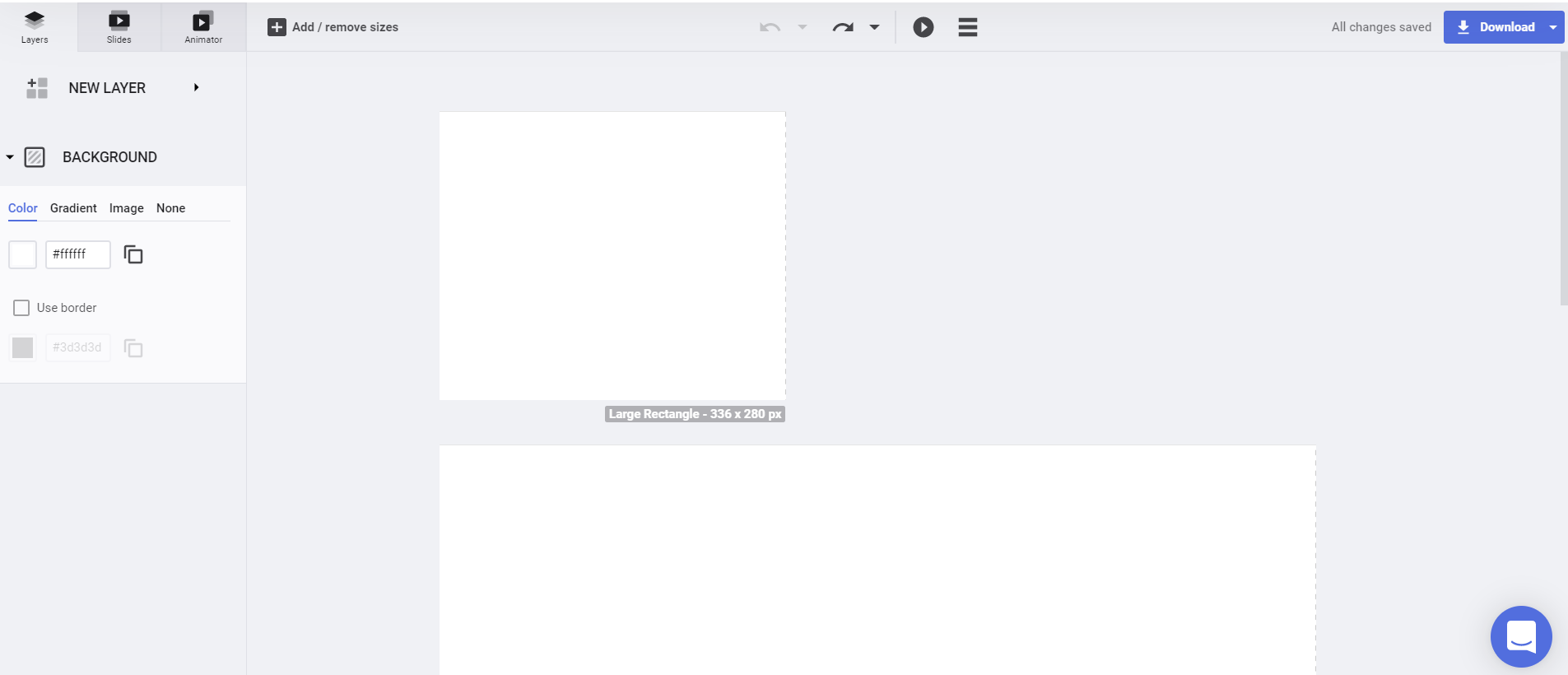Copy the background color to all sizes

pyautogui.click(x=133, y=255)
